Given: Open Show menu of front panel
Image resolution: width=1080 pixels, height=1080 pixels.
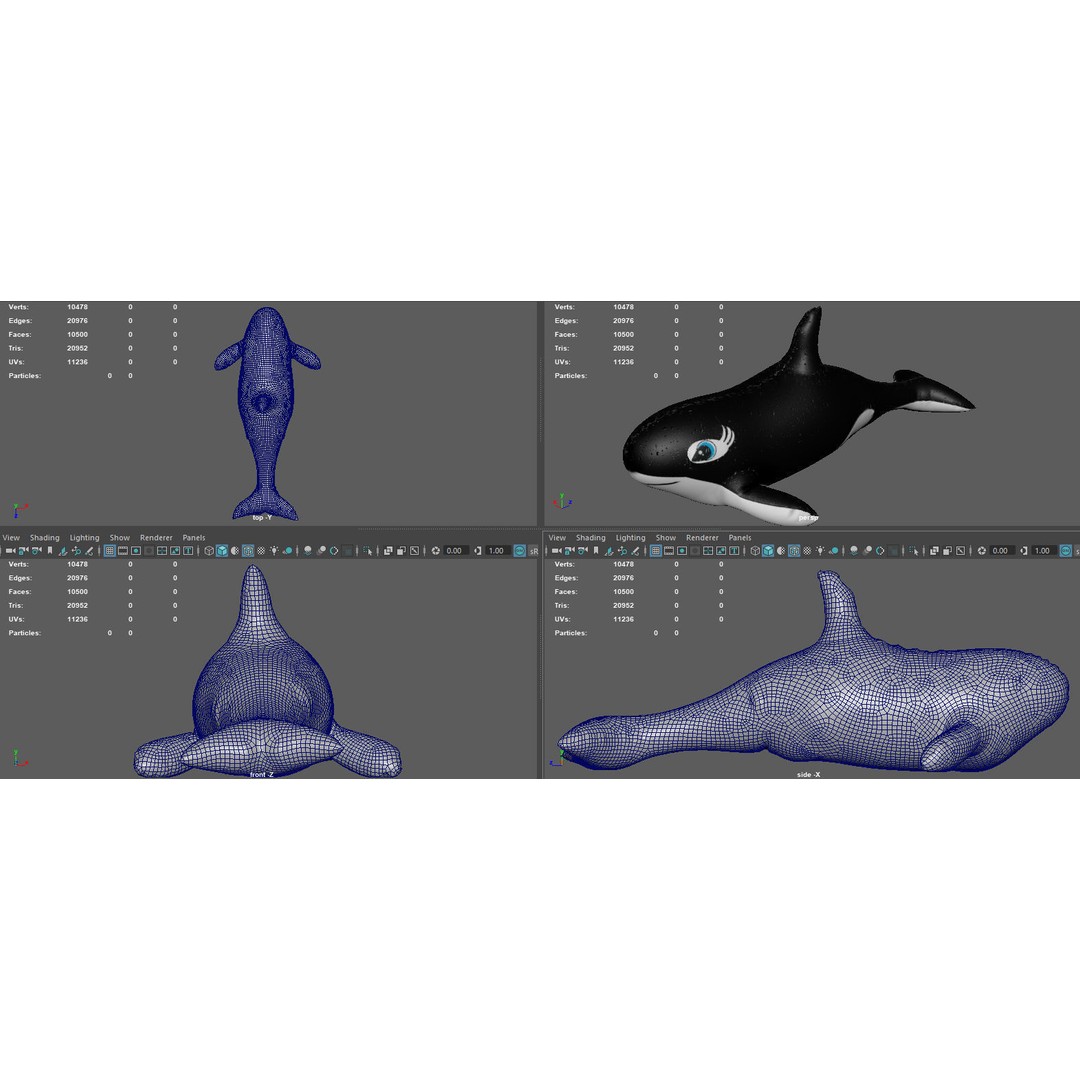Looking at the screenshot, I should tap(120, 538).
